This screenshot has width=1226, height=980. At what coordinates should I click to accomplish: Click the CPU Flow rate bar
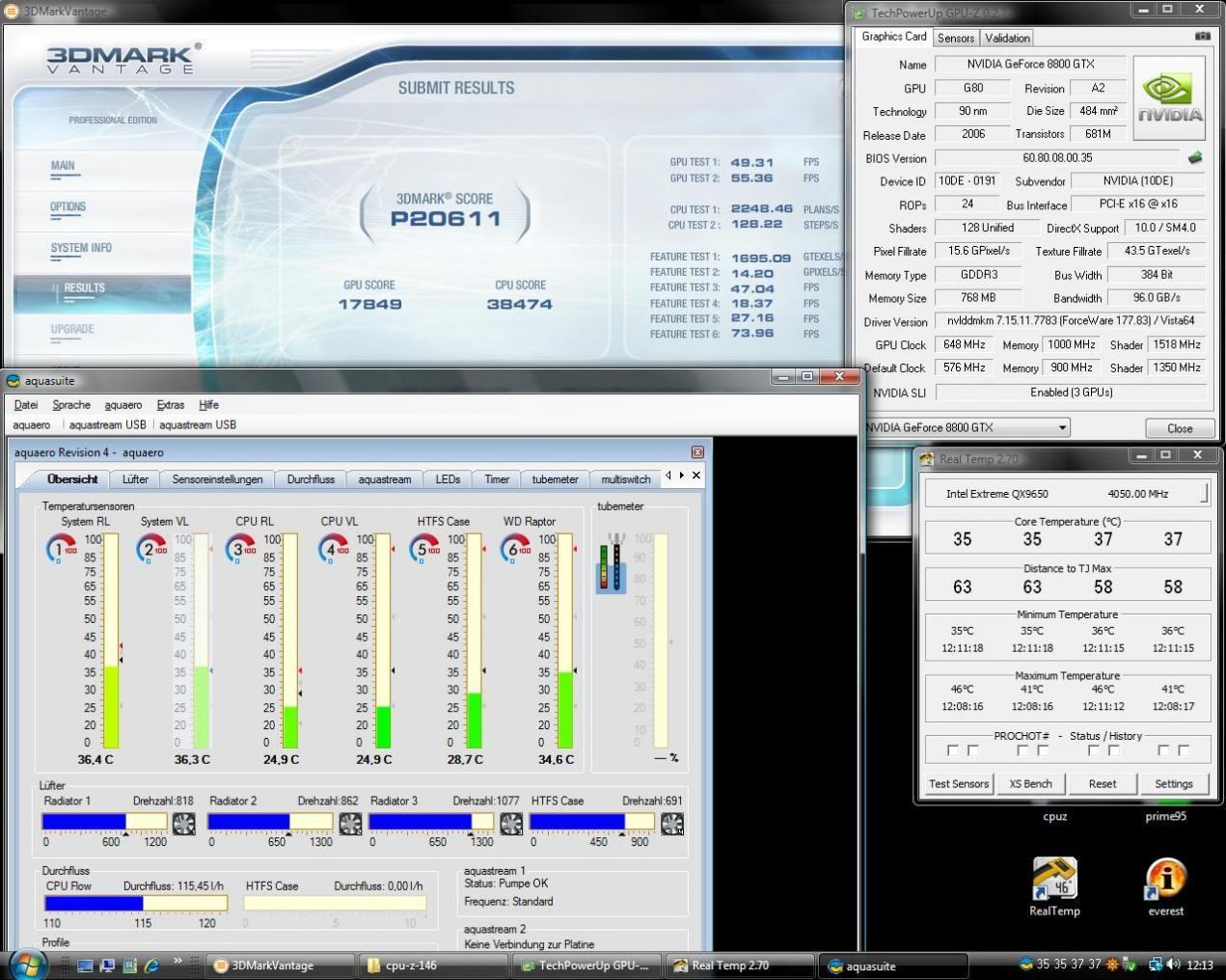tap(136, 903)
